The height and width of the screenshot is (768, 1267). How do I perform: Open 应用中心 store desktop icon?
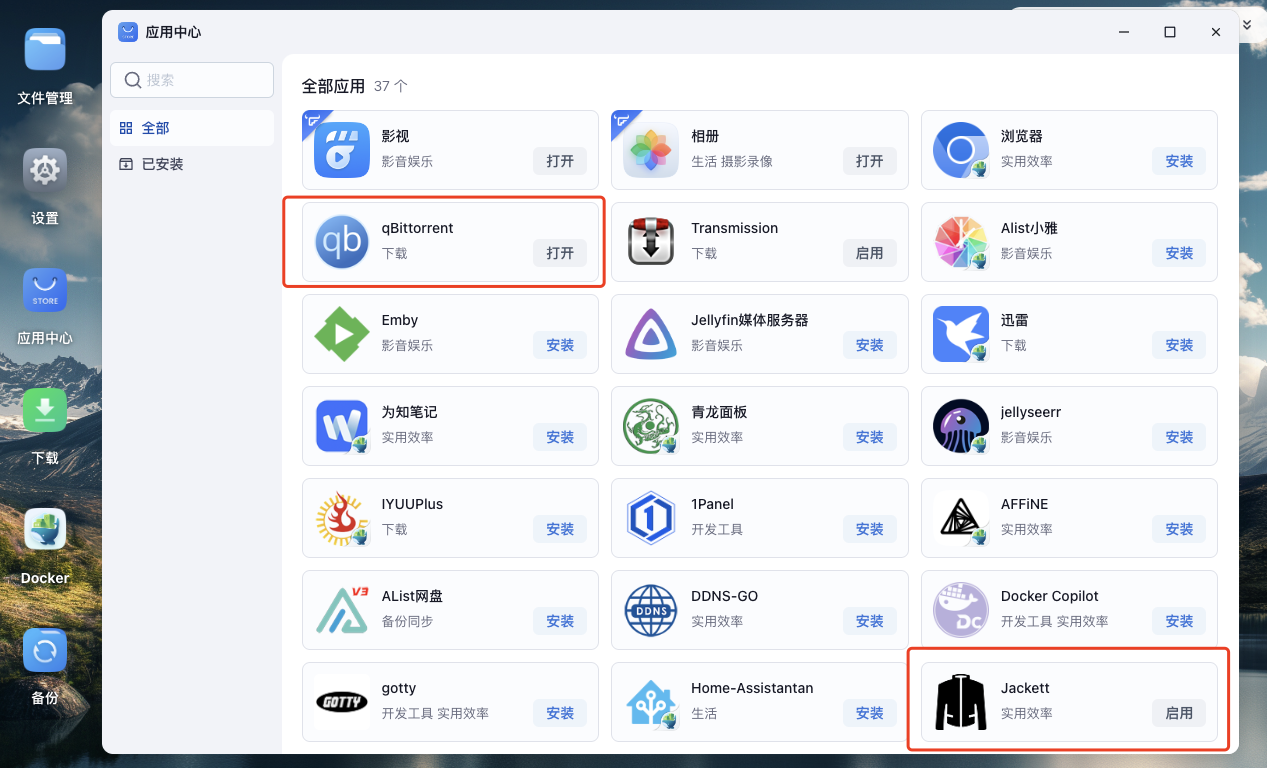(x=45, y=290)
